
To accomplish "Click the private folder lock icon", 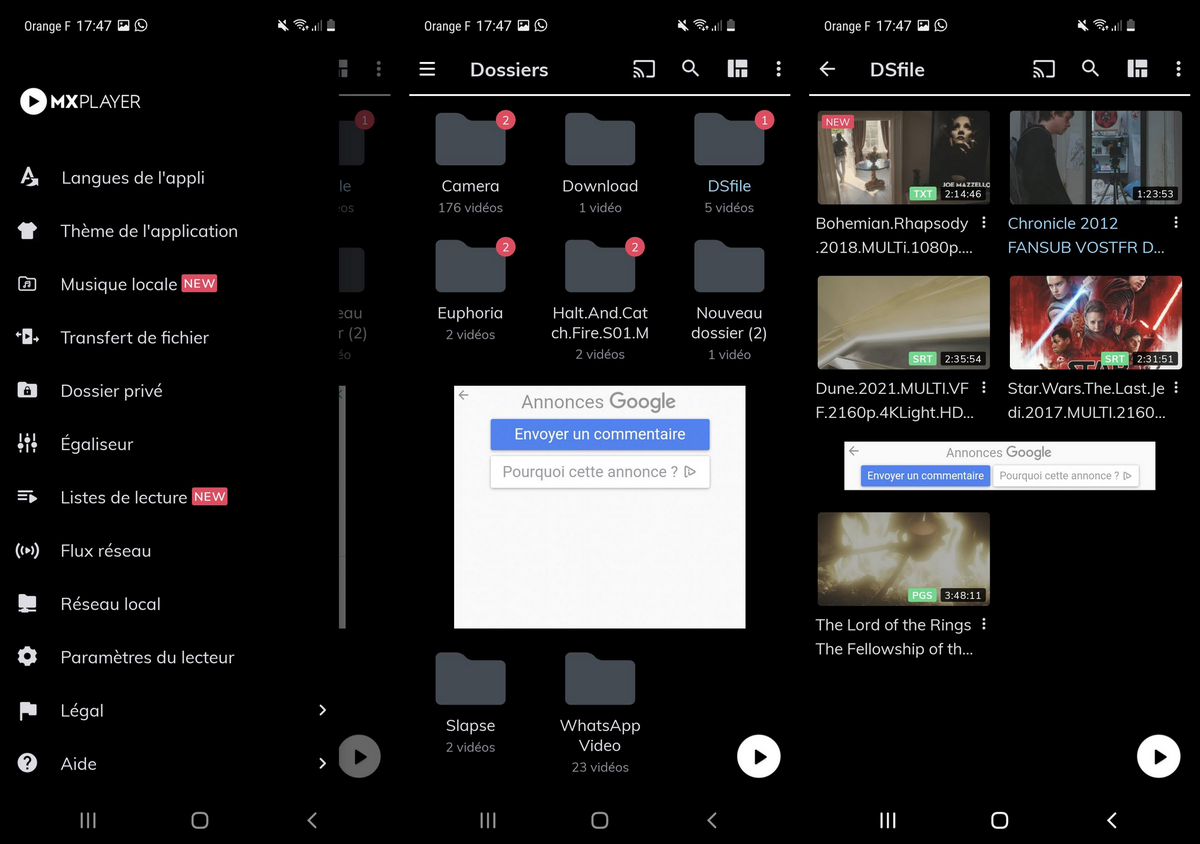I will click(28, 390).
